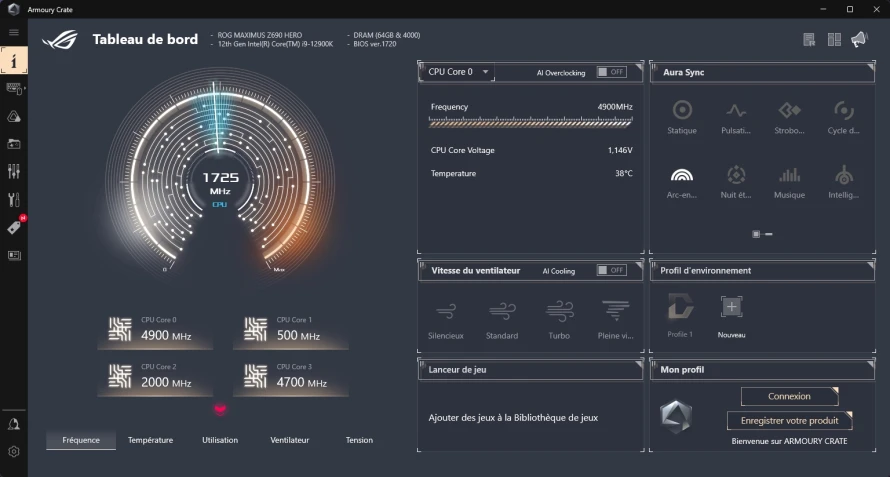Image resolution: width=890 pixels, height=477 pixels.
Task: Open user center icon at sidebar bottom
Action: click(14, 425)
